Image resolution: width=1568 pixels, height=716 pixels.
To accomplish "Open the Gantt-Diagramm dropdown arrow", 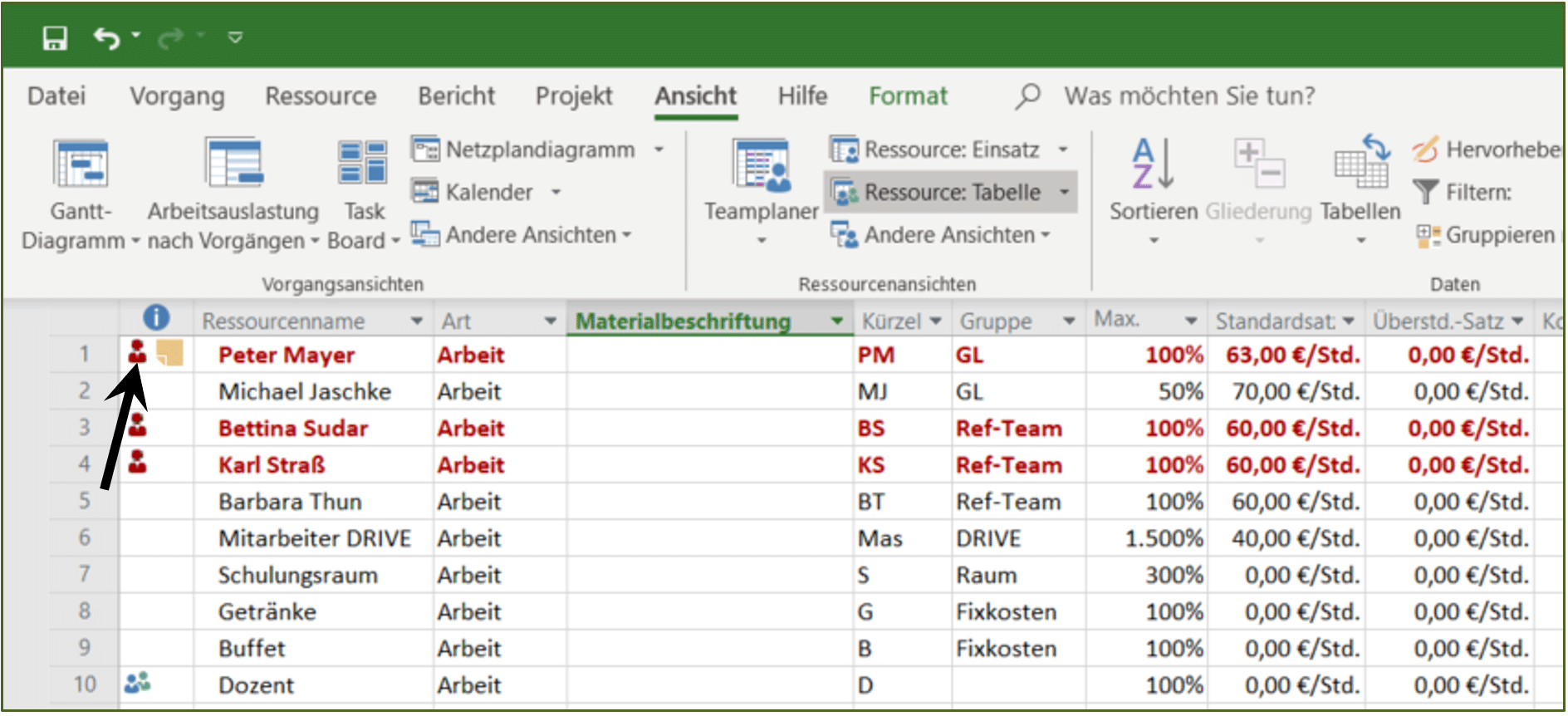I will coord(135,241).
